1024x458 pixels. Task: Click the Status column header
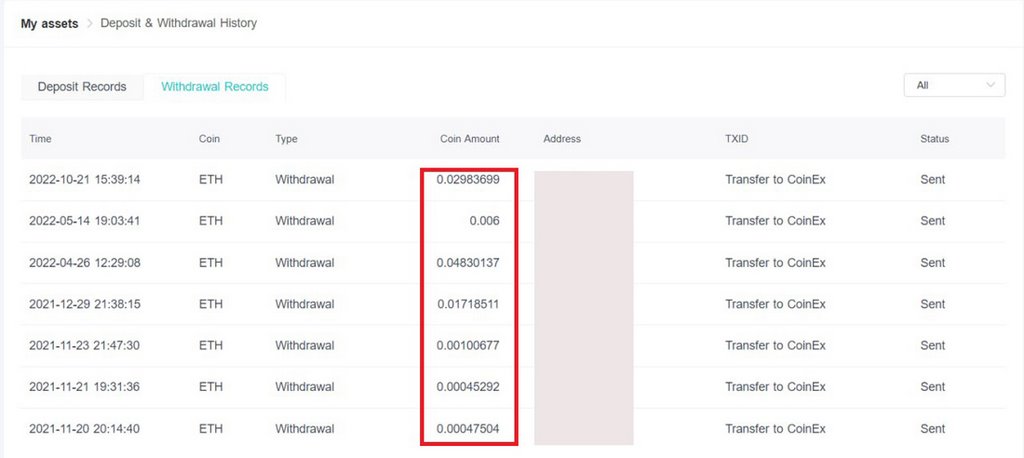[934, 139]
